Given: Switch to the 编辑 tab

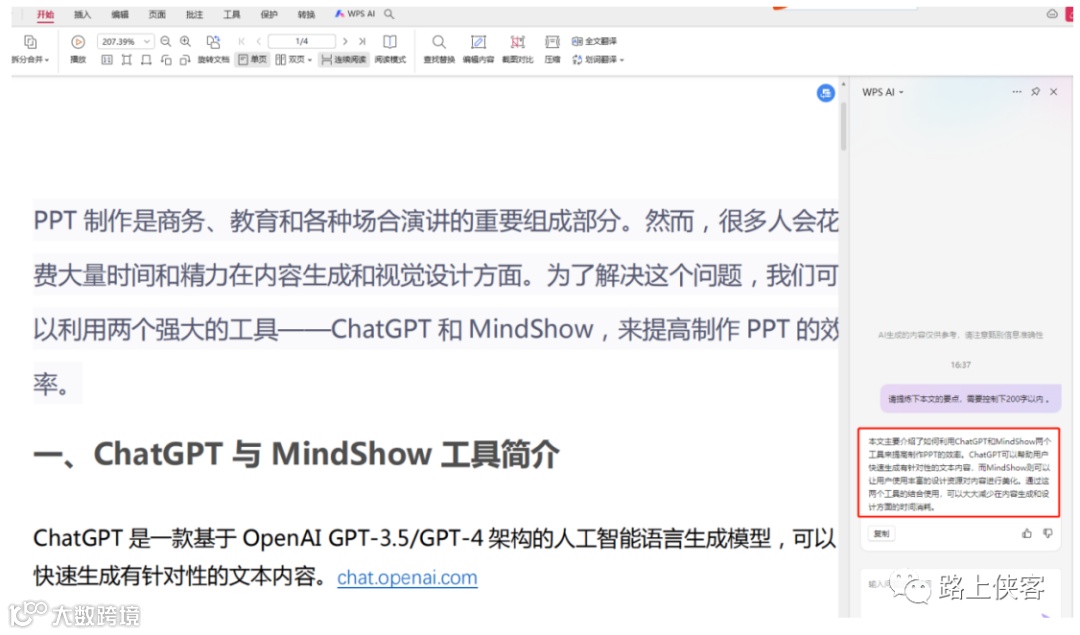Looking at the screenshot, I should click(120, 14).
